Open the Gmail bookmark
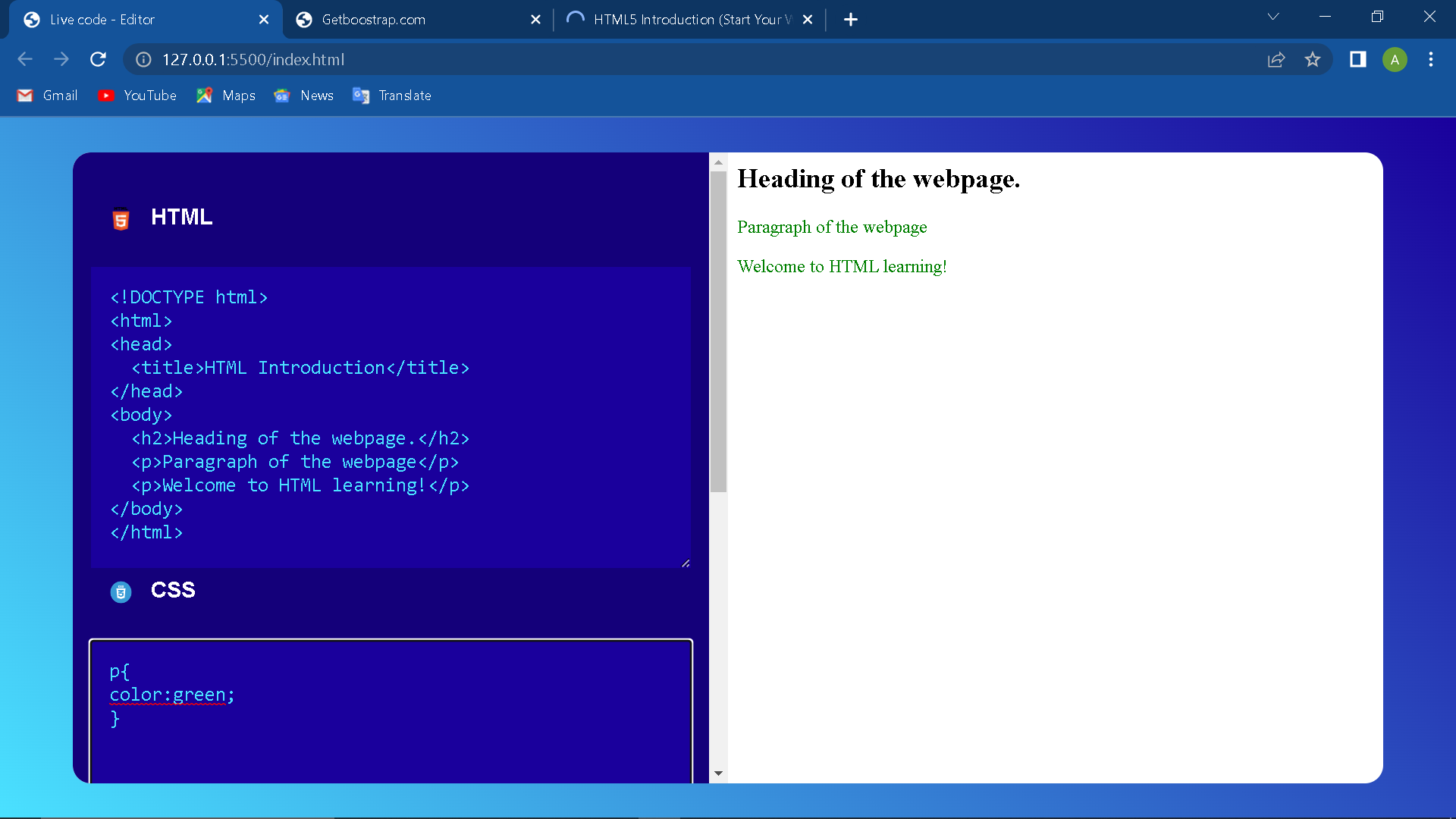Viewport: 1456px width, 819px height. (47, 96)
